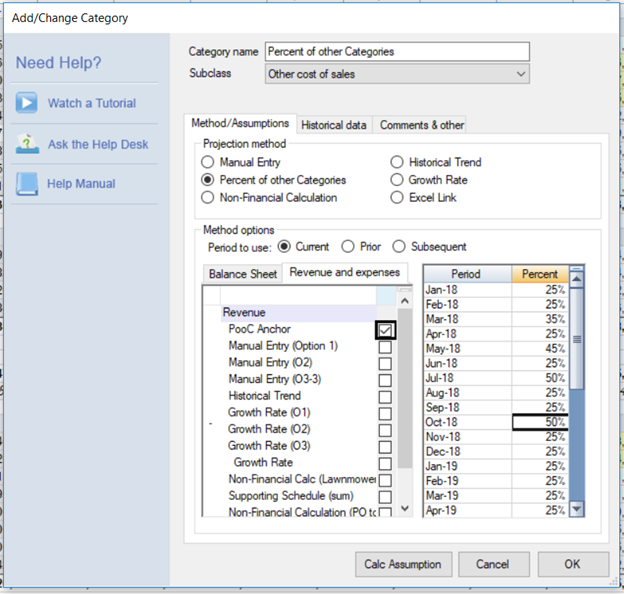Viewport: 624px width, 594px height.
Task: Check the Manual Entry (O2) checkbox
Action: tap(385, 364)
